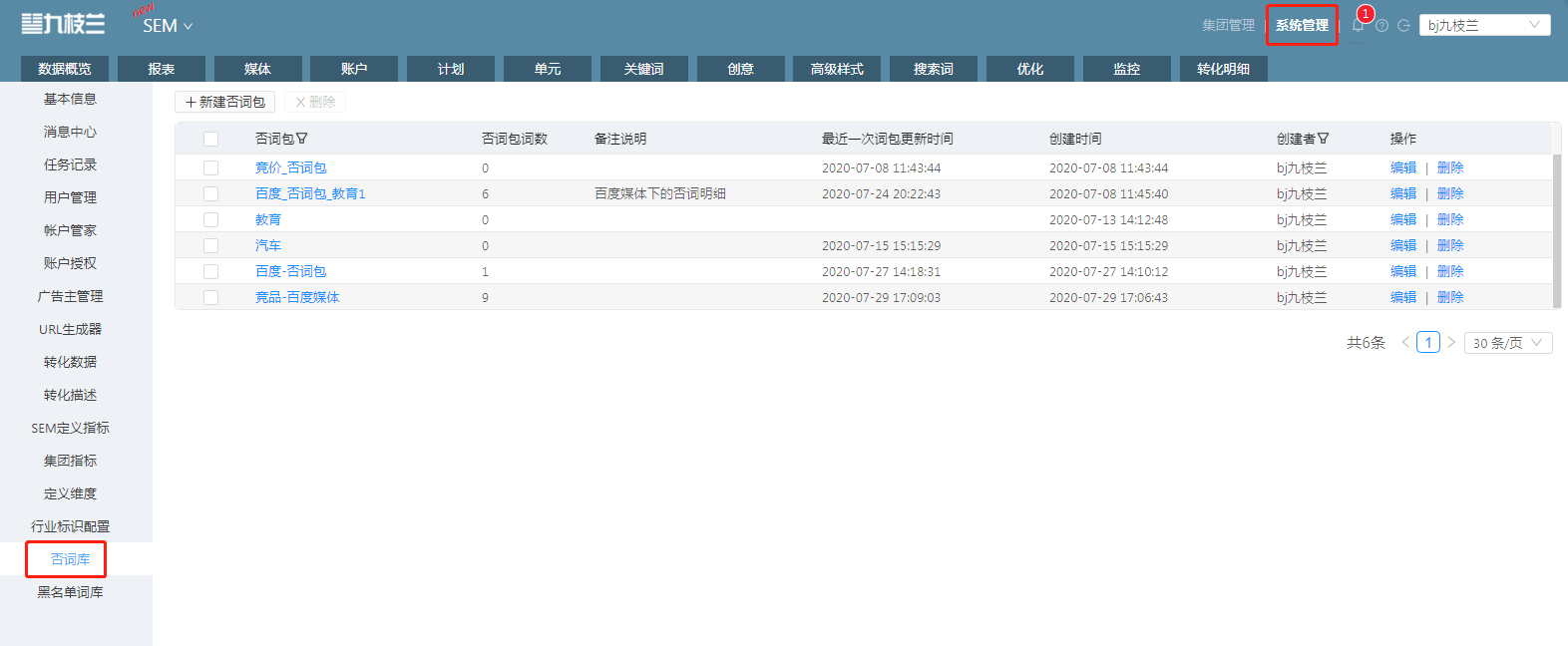Open the 30 条/页 page size dropdown
This screenshot has height=646, width=1568.
pyautogui.click(x=1508, y=343)
